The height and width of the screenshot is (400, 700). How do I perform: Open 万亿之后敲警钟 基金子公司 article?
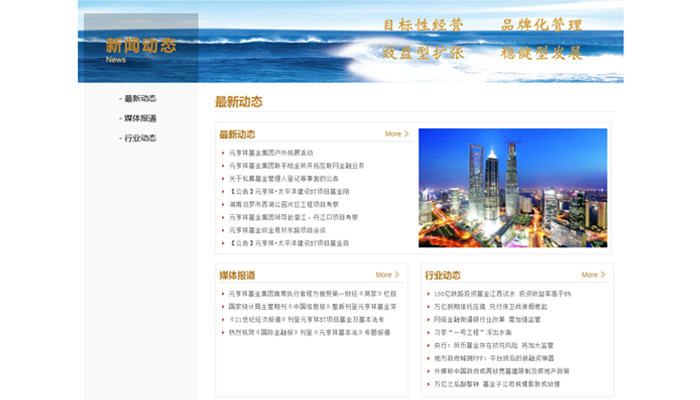coord(497,384)
